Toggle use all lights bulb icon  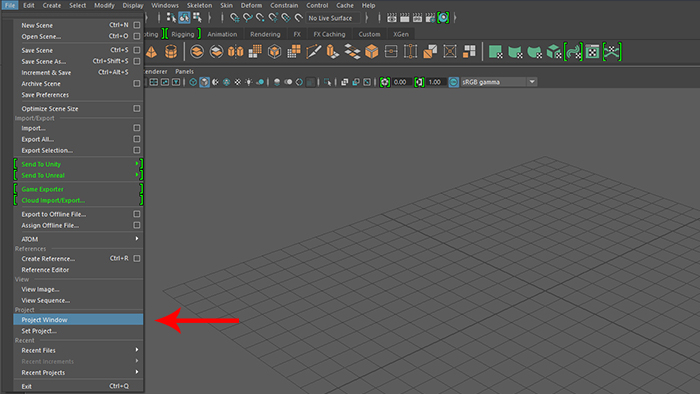click(x=249, y=82)
